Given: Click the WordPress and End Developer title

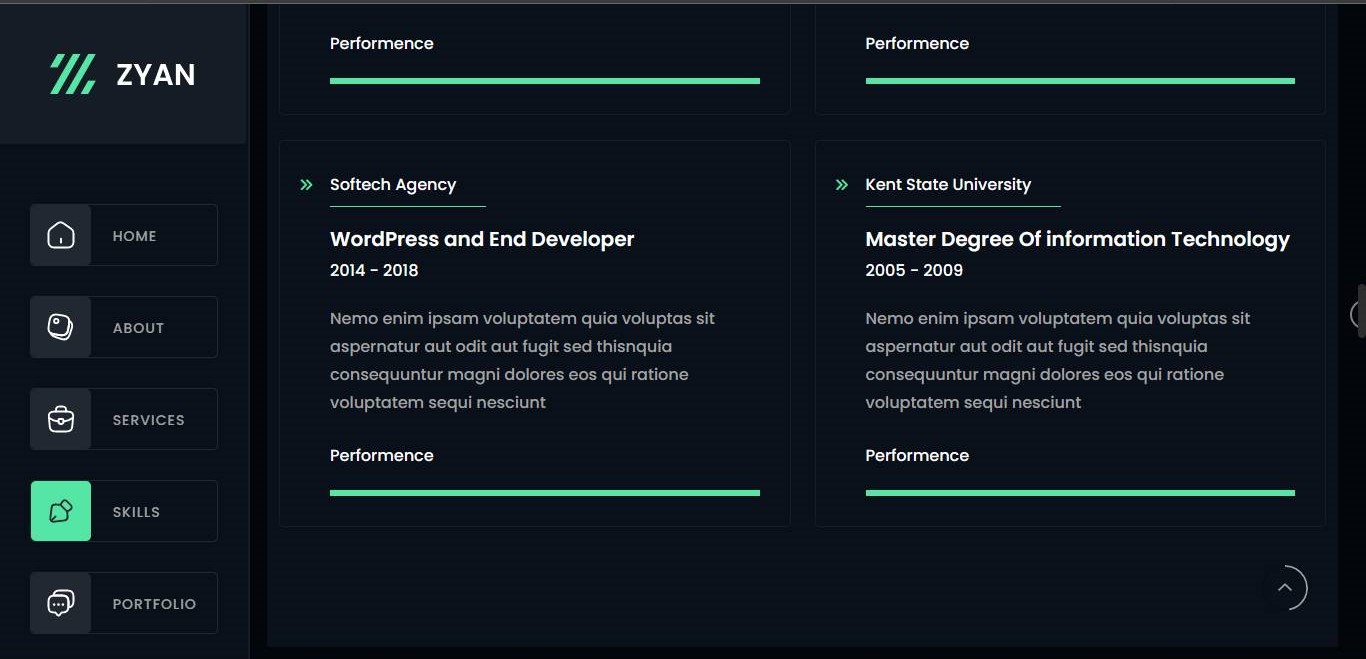Looking at the screenshot, I should (482, 239).
